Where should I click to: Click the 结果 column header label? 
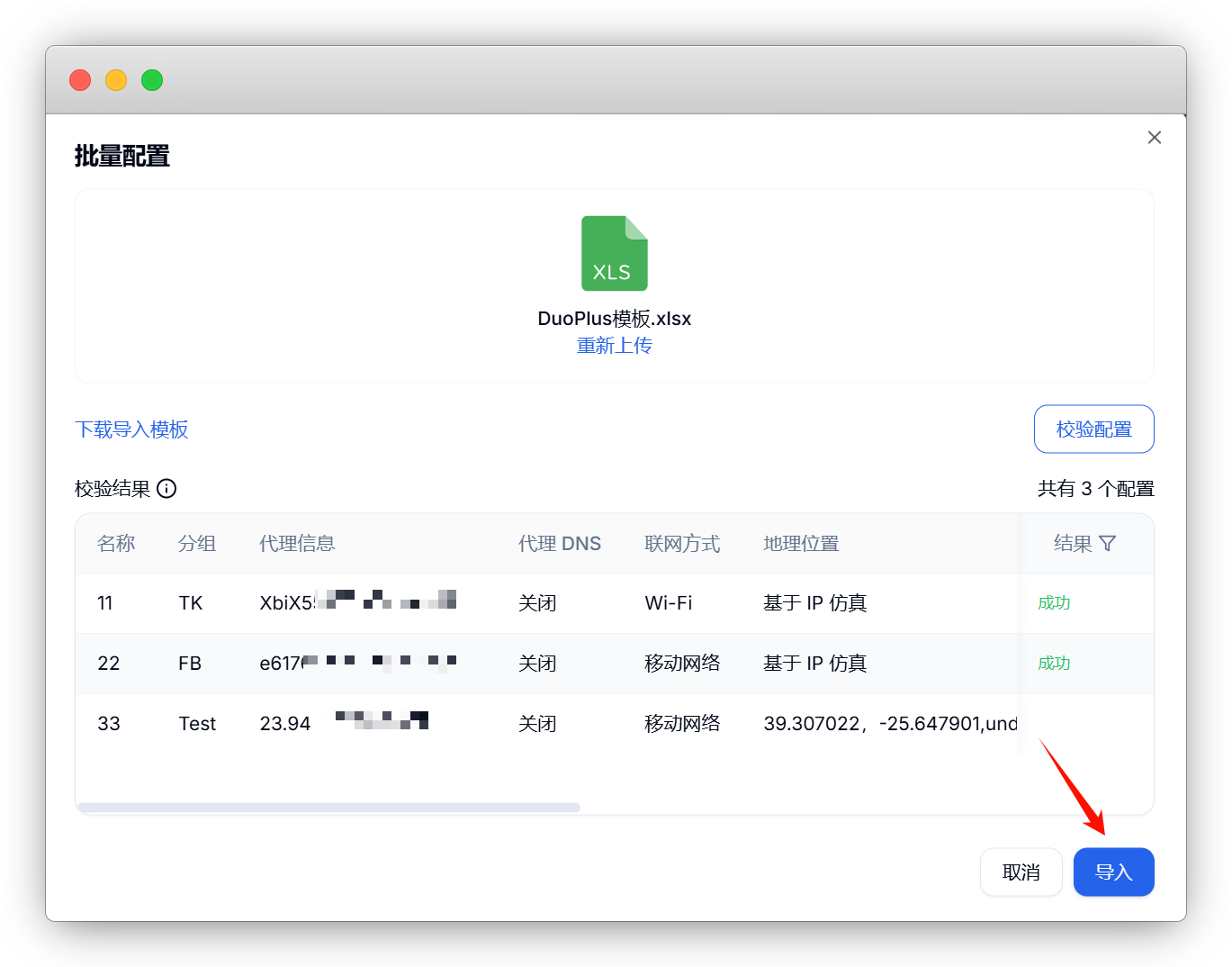1073,544
